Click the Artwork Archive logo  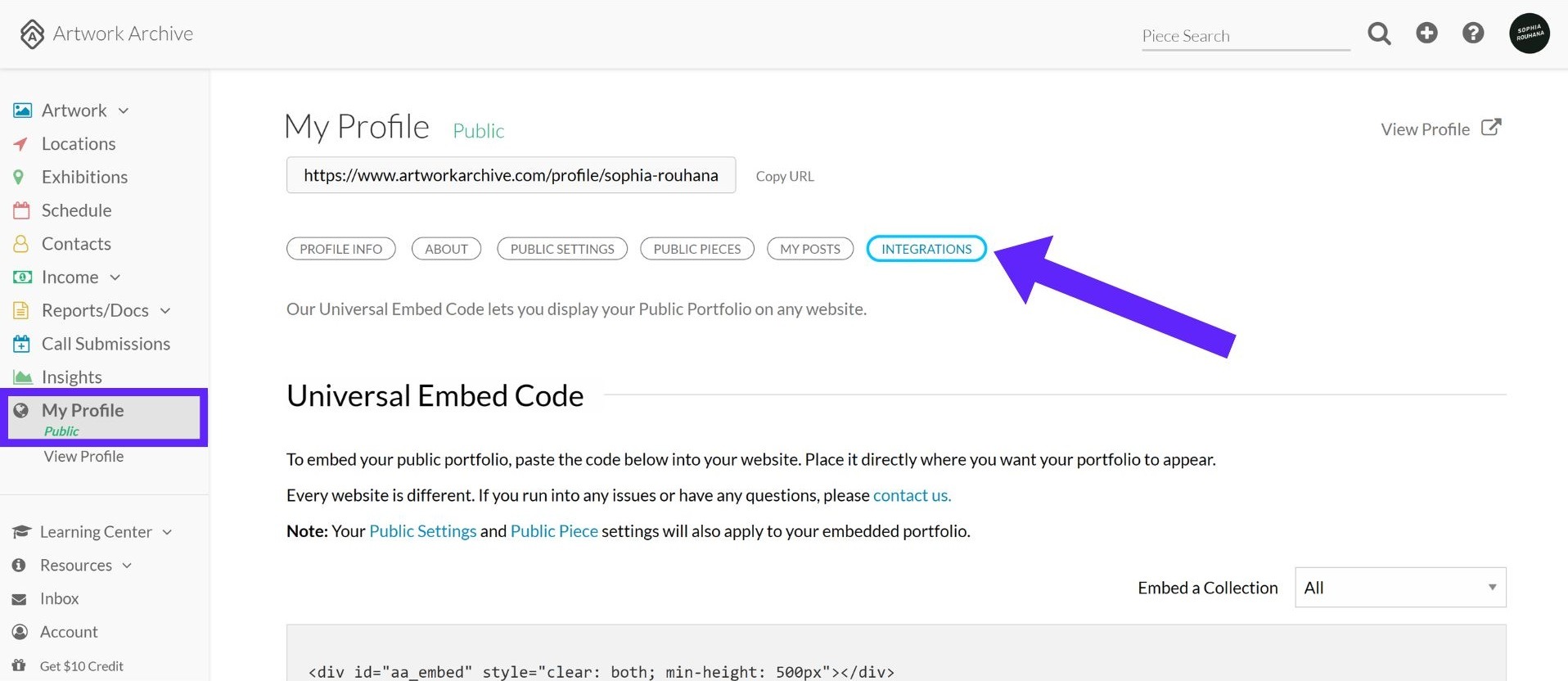106,34
